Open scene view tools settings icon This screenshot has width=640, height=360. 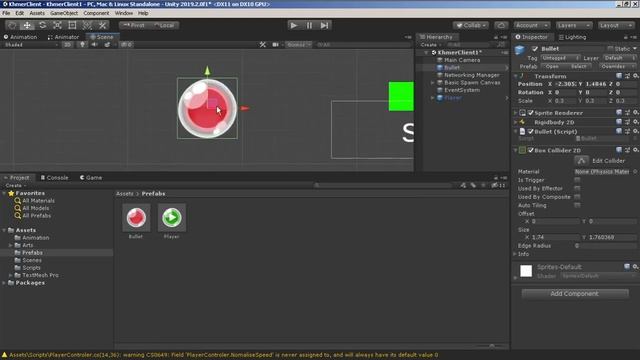262,44
